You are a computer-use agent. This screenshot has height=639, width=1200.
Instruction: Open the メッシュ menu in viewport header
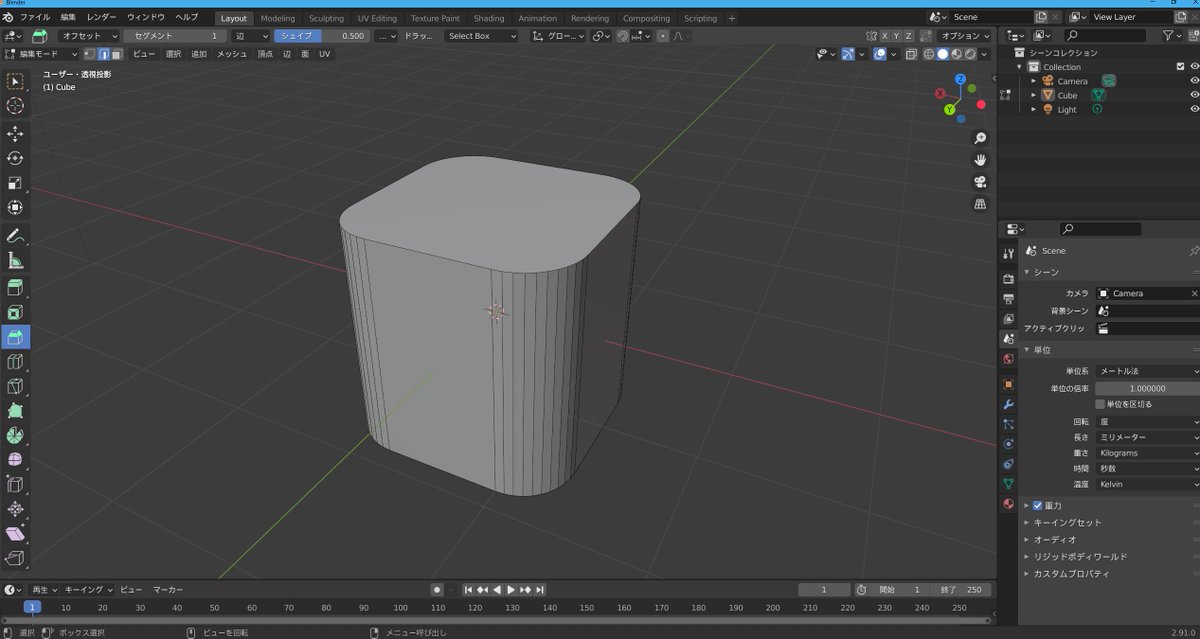click(x=232, y=54)
